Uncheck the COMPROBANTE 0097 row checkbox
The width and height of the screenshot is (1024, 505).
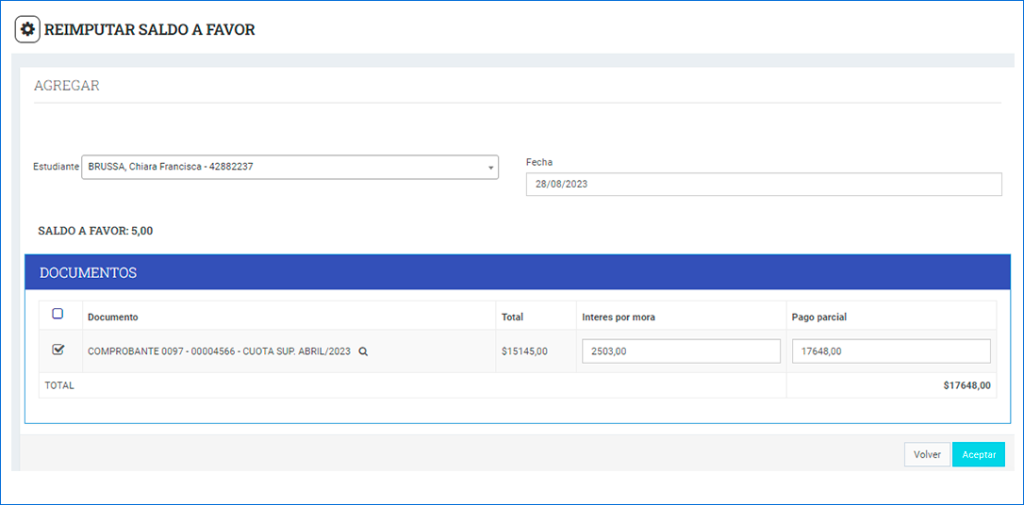[x=57, y=350]
